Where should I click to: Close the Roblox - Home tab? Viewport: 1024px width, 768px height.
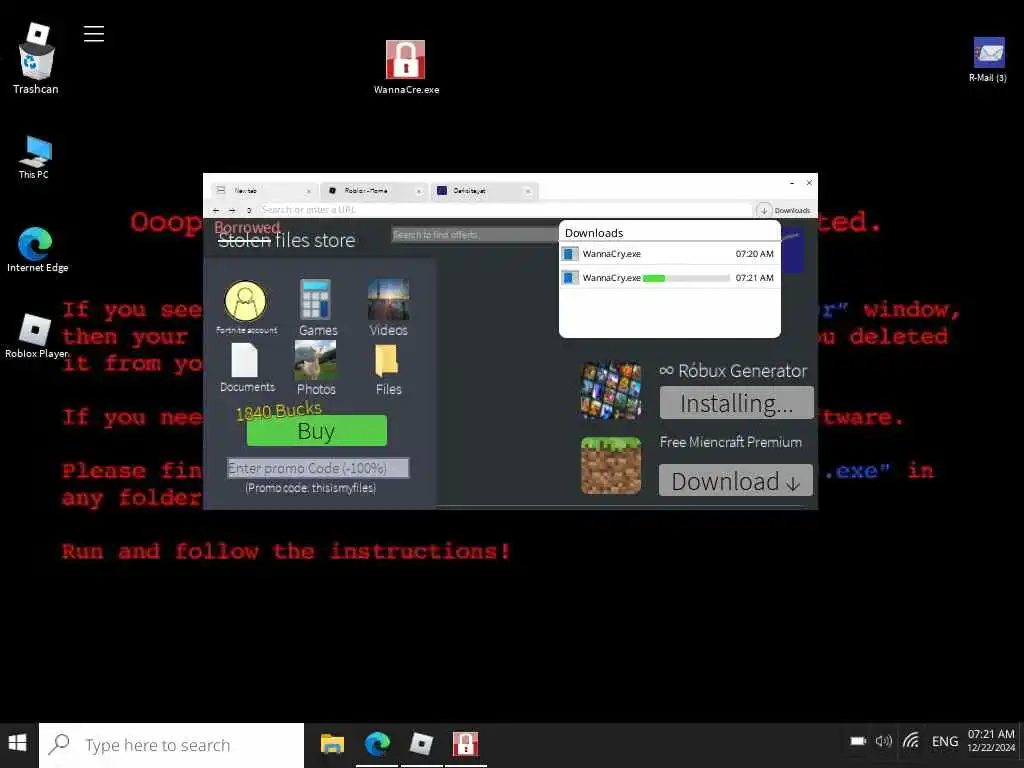(x=419, y=191)
